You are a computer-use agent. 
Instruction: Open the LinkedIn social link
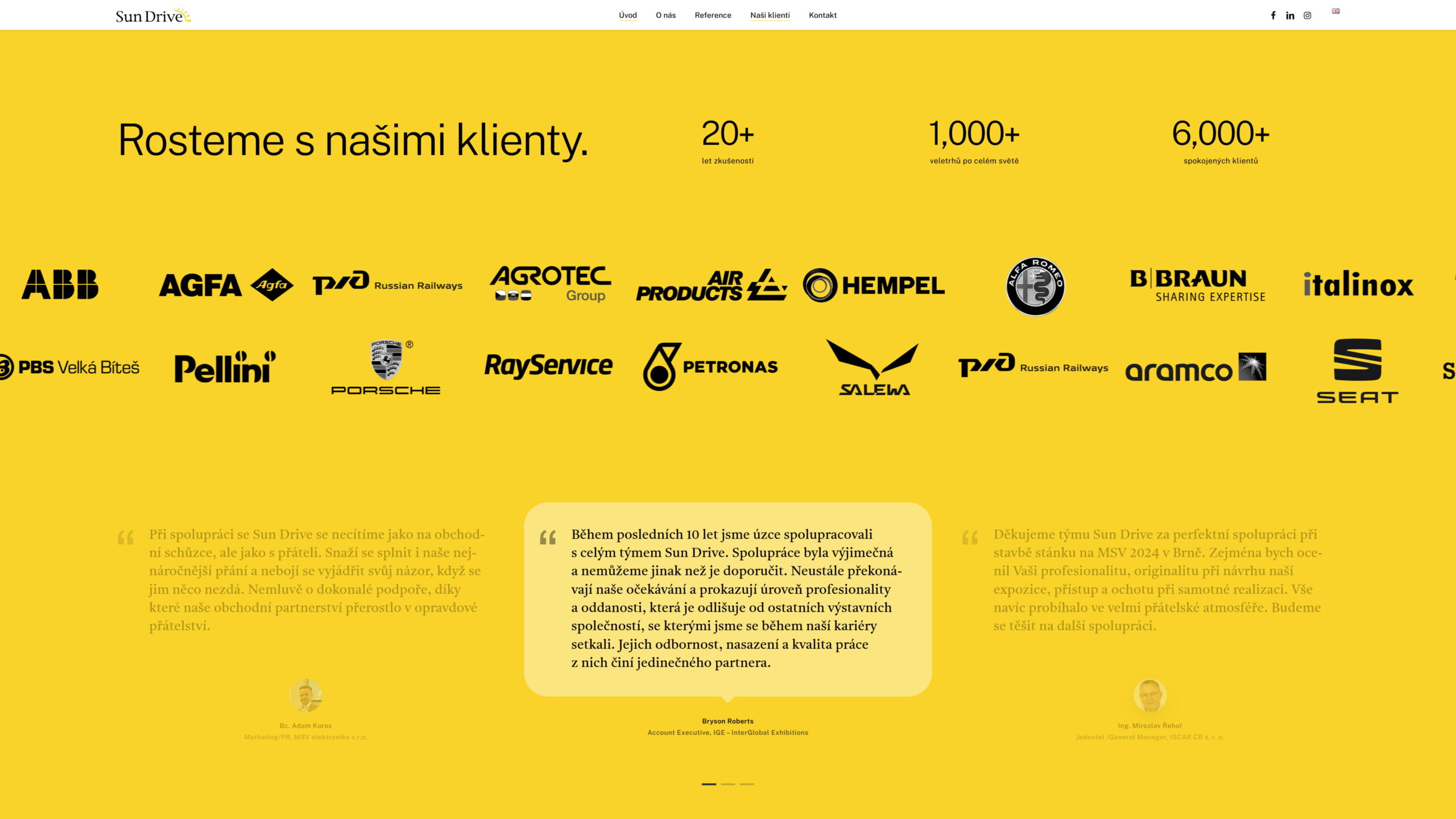click(1290, 15)
